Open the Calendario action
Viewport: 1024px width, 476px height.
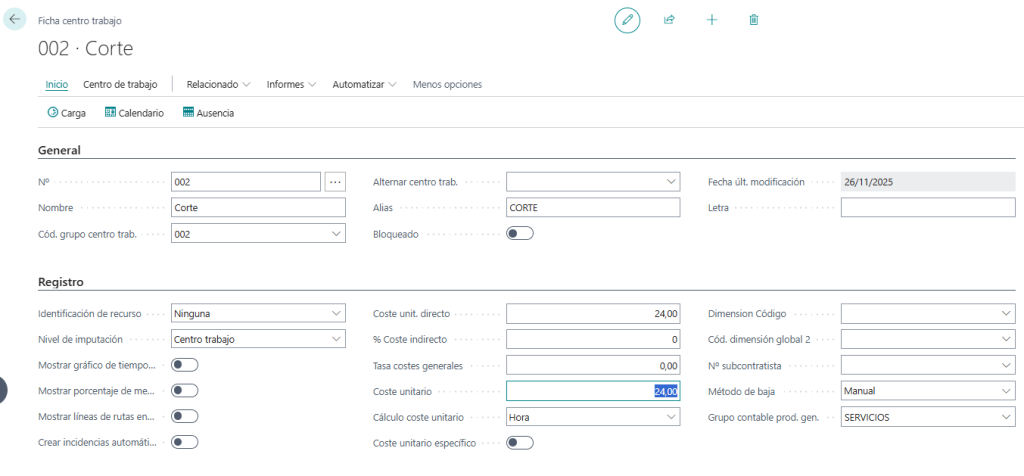[135, 113]
